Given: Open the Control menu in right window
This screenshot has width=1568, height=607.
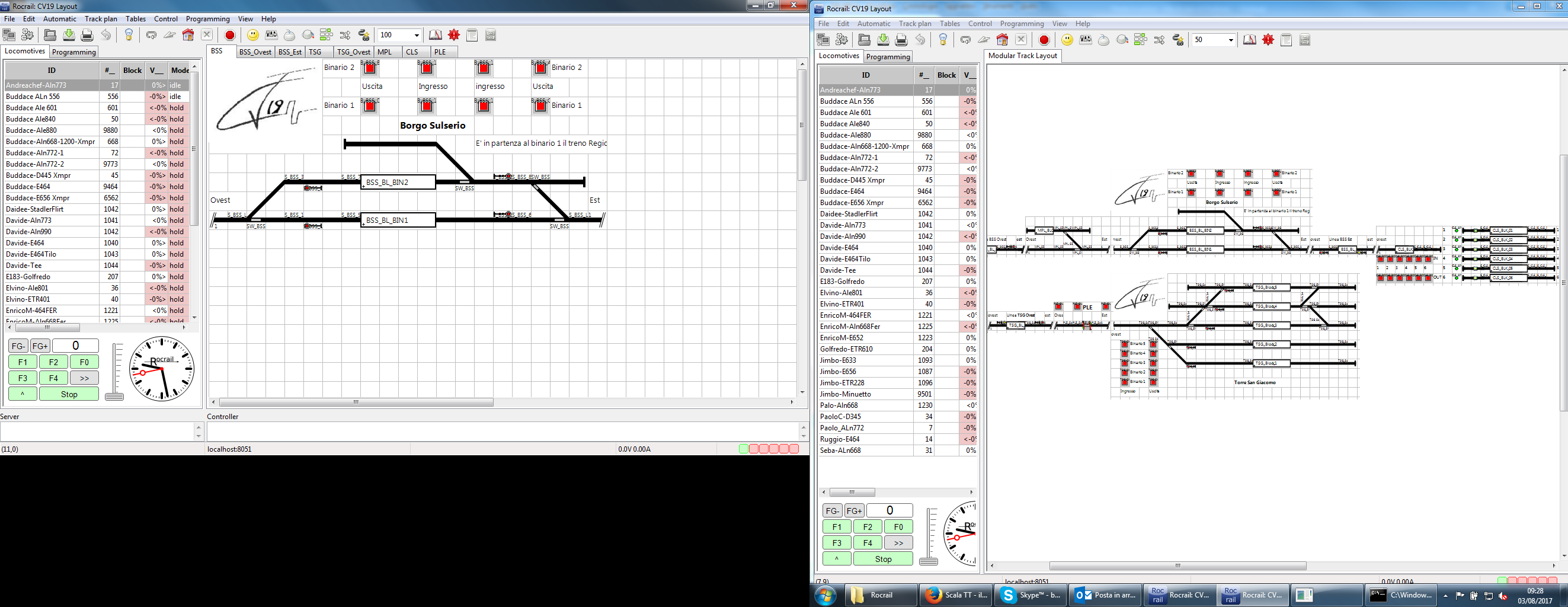Looking at the screenshot, I should 980,24.
